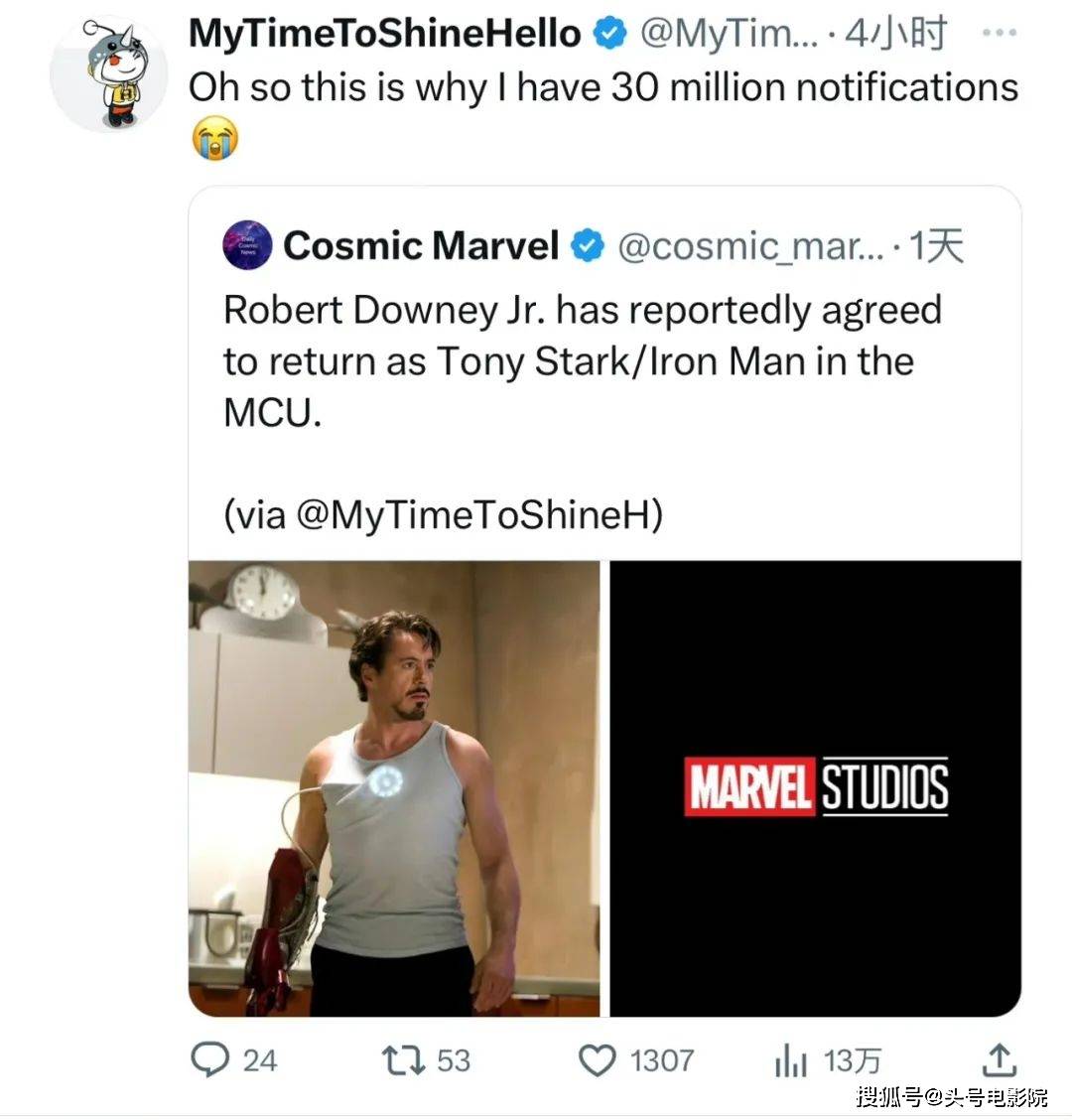This screenshot has width=1072, height=1120.
Task: Click the 1天 timestamp on quoted tweet
Action: [937, 246]
